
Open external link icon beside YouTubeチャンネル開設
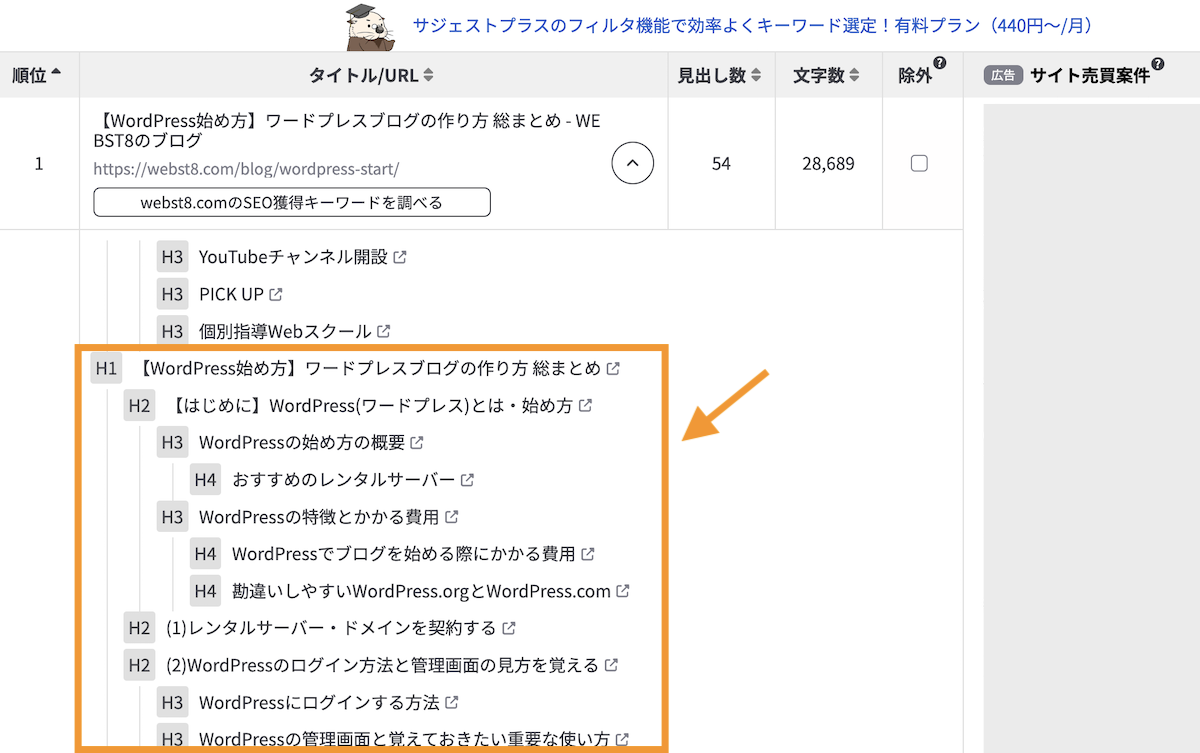tap(400, 257)
